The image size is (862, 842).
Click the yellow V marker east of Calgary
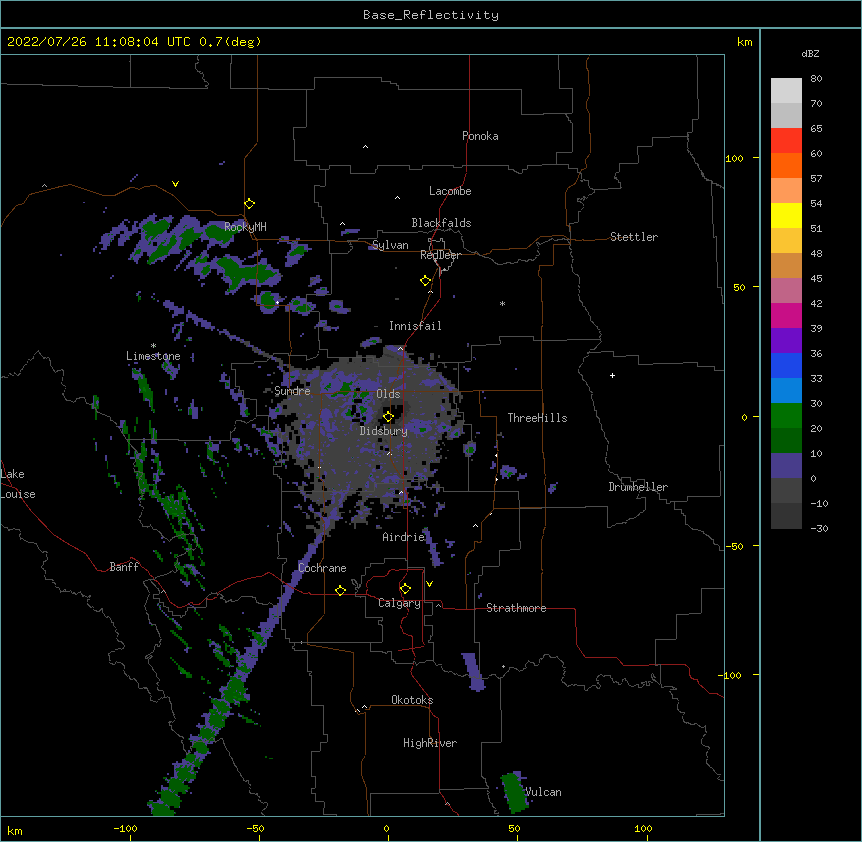point(429,584)
